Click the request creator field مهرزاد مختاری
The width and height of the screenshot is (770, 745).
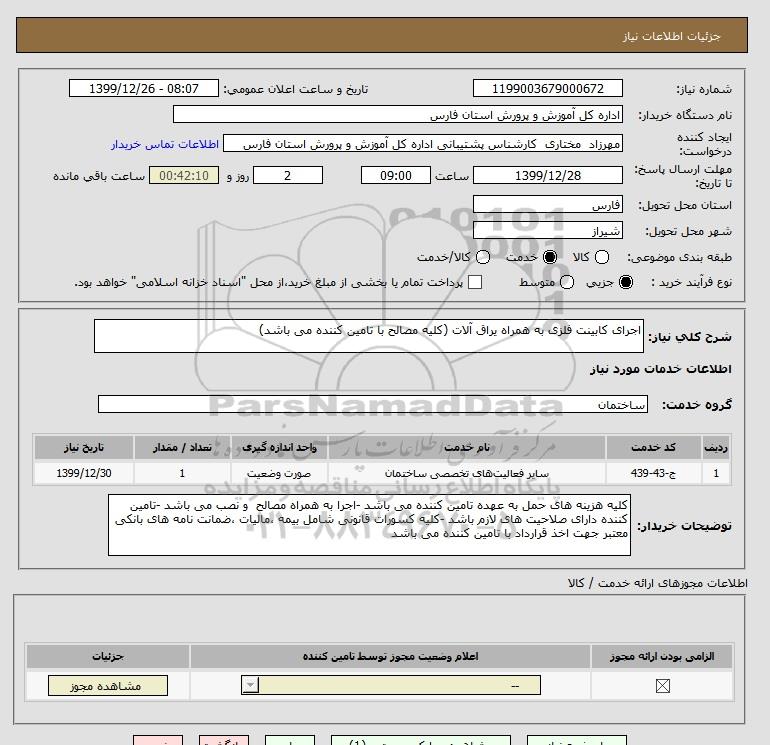[x=423, y=143]
